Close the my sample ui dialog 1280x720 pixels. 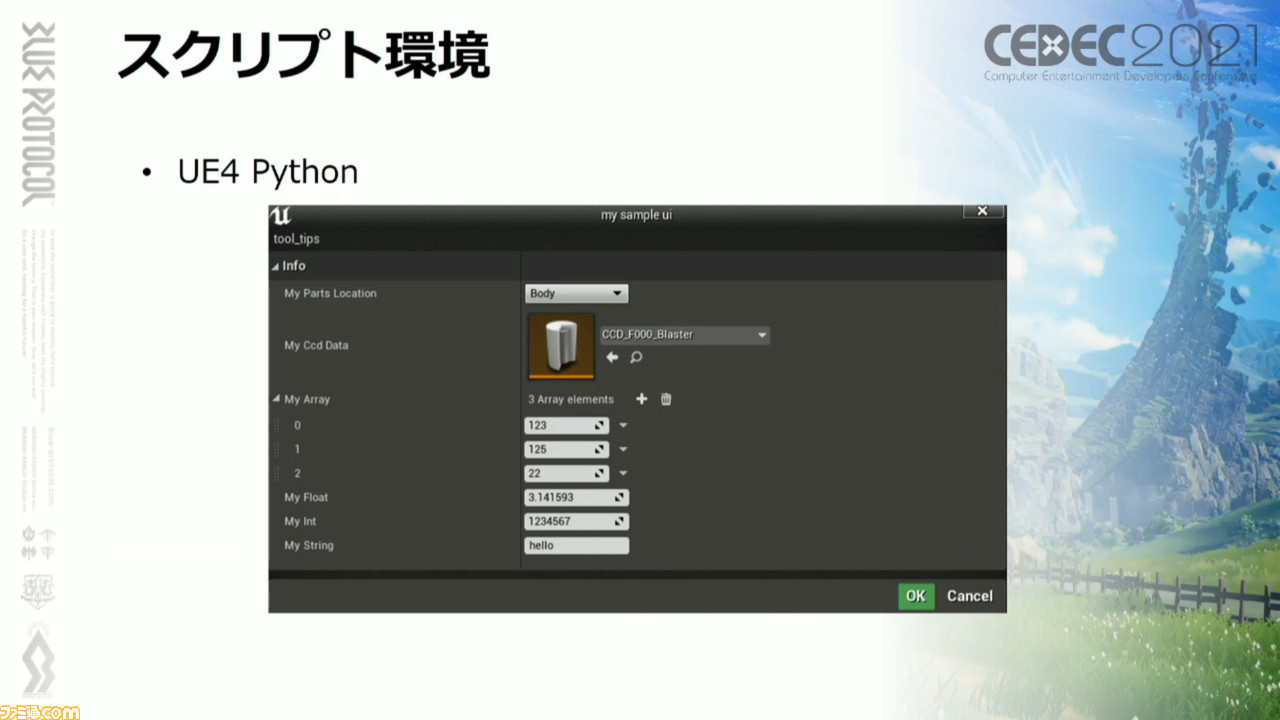coord(982,211)
